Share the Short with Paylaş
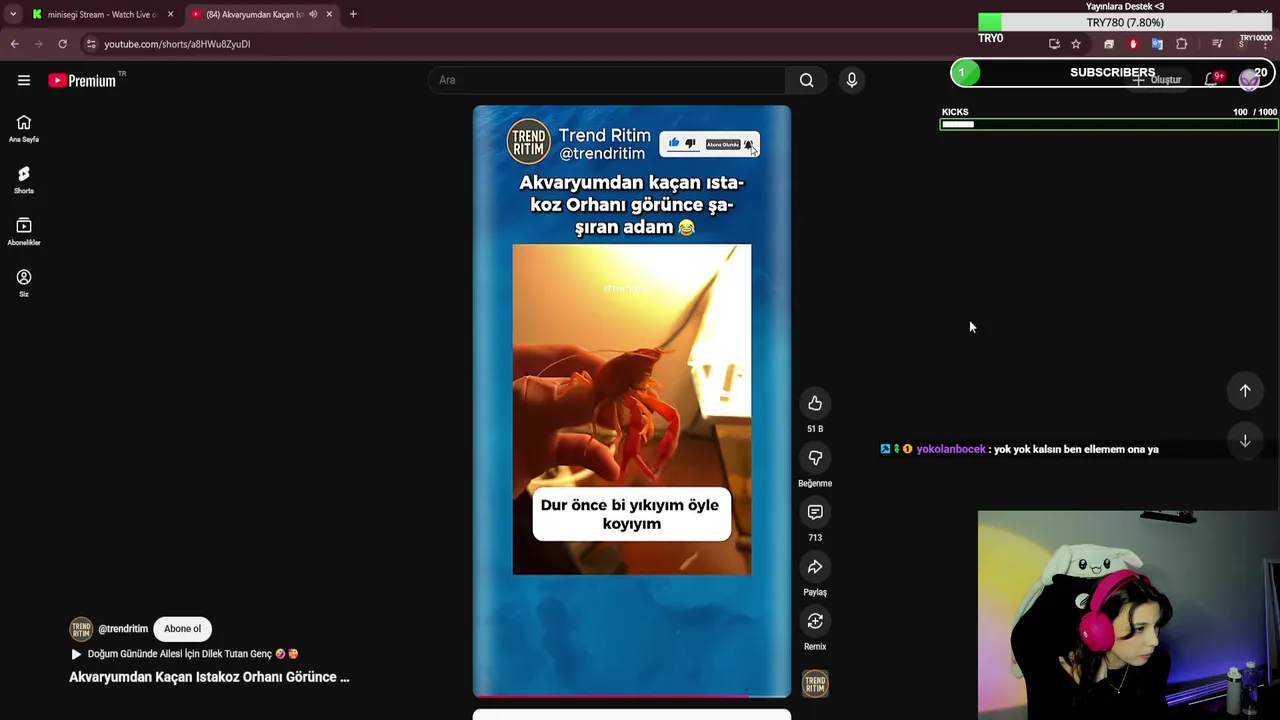This screenshot has height=720, width=1280. (x=815, y=567)
